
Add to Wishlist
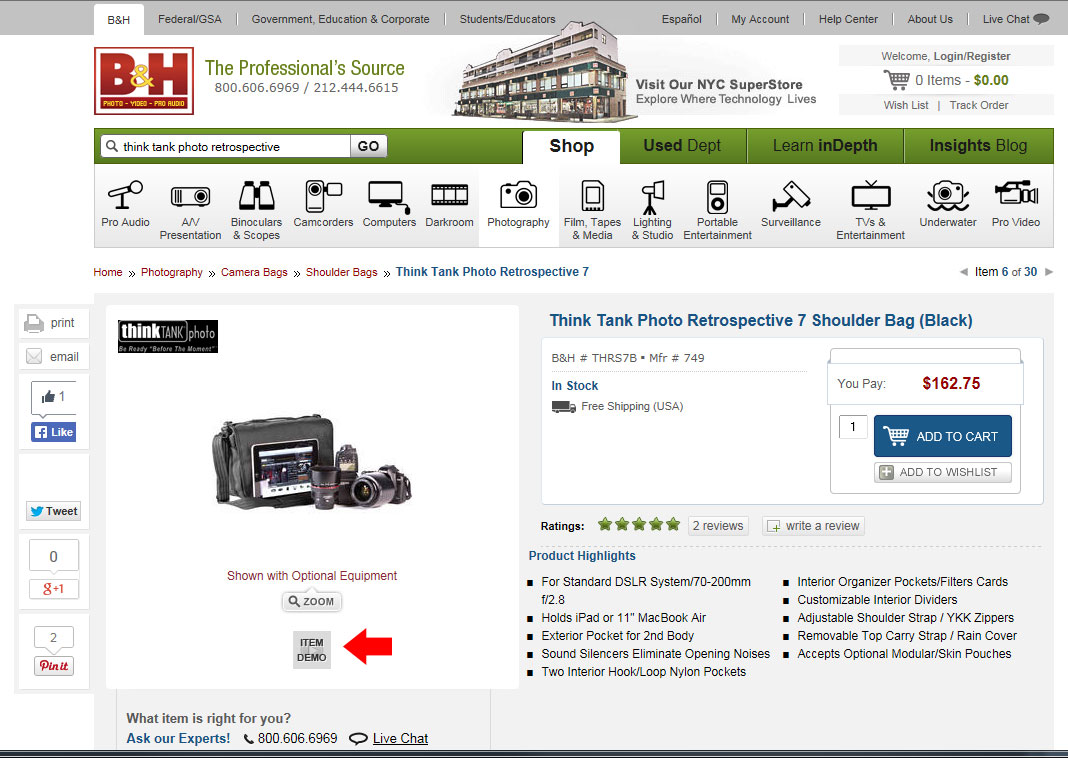(943, 472)
